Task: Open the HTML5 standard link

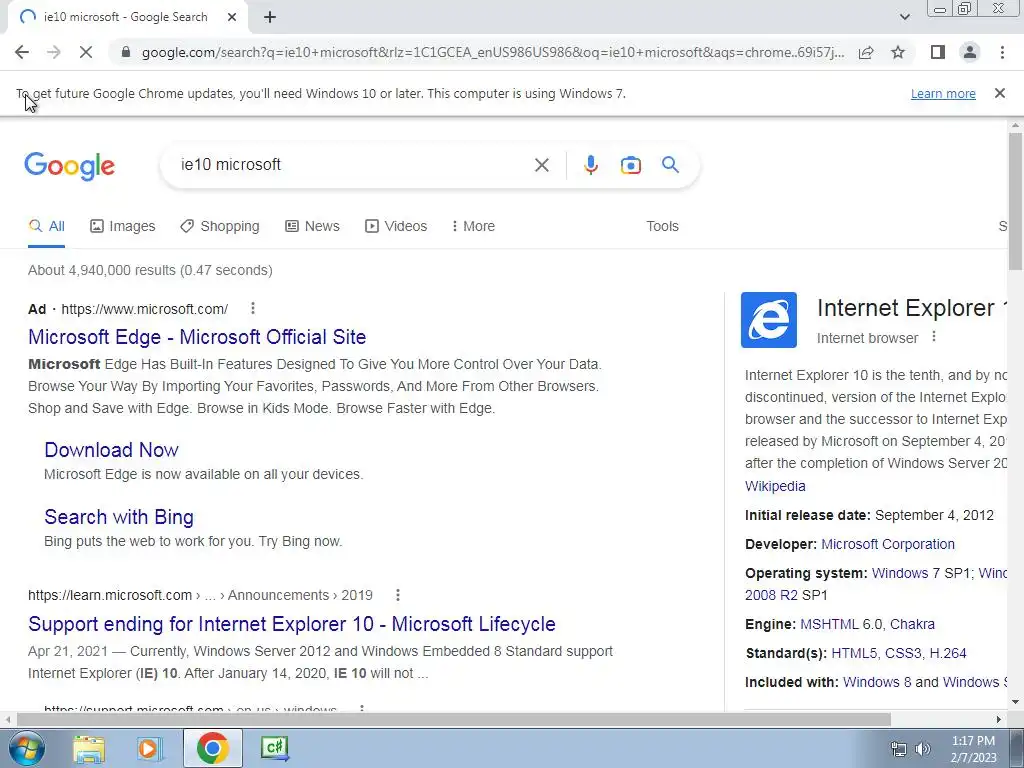Action: 856,653
